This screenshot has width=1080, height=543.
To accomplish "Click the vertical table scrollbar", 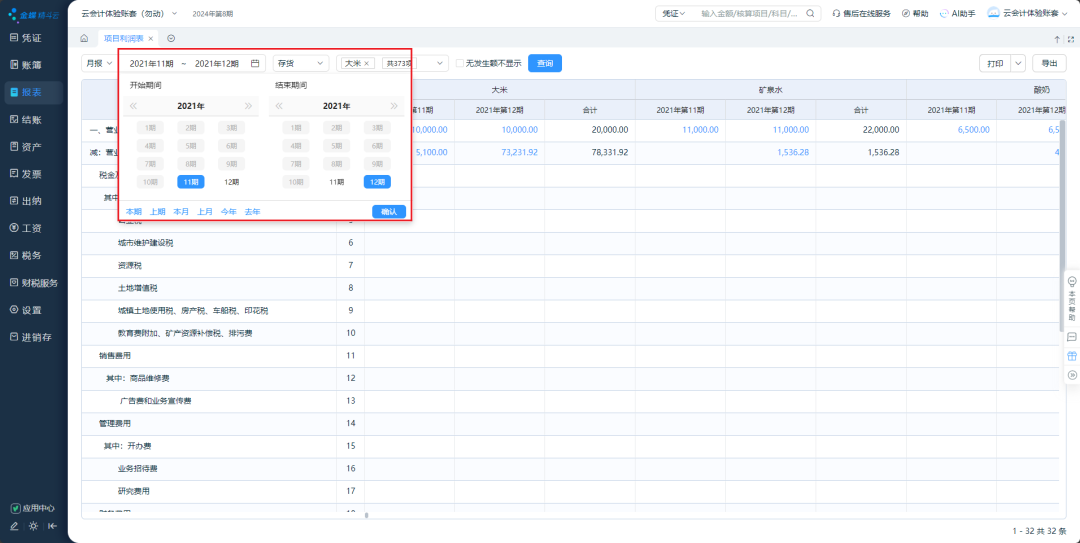I will click(x=1062, y=224).
